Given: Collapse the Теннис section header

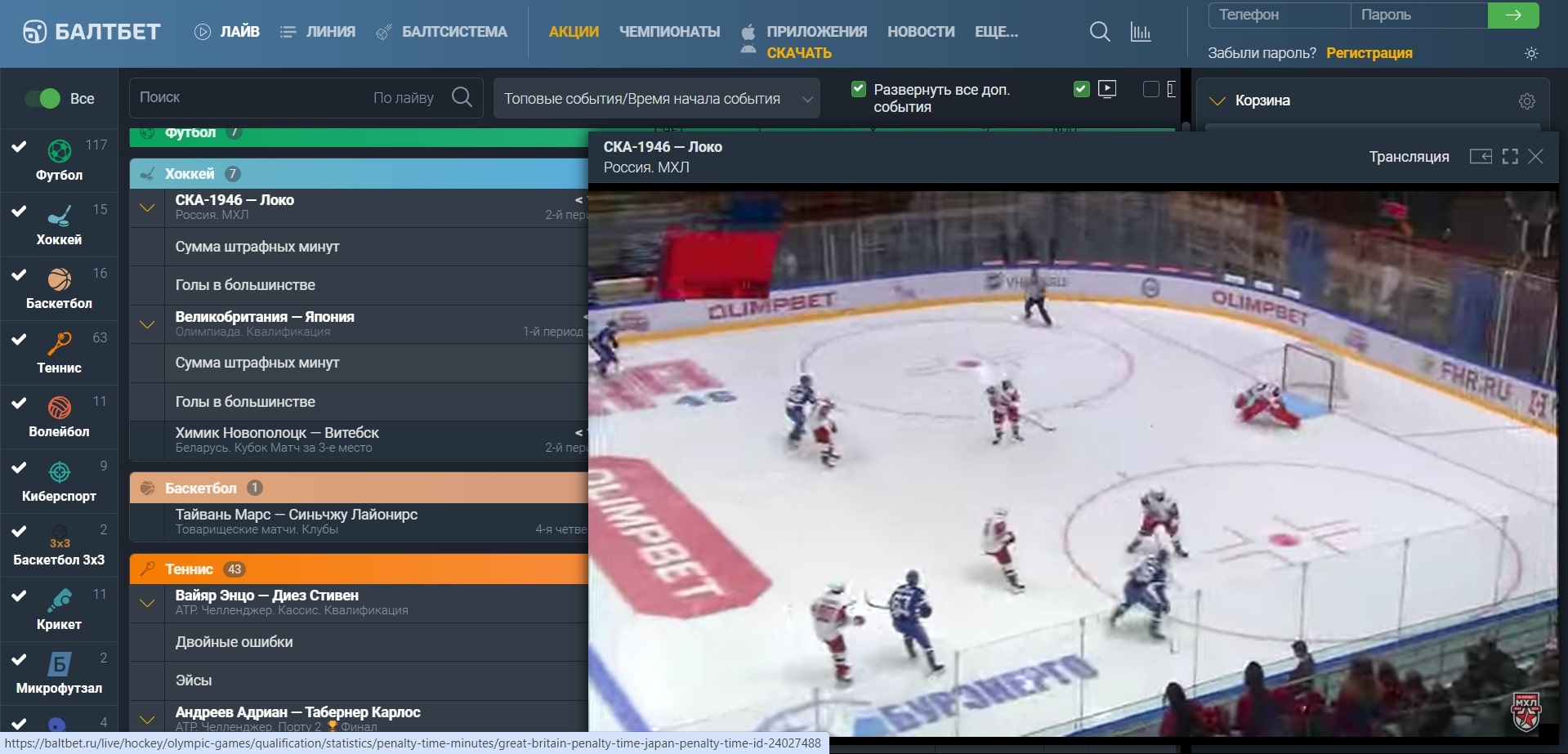Looking at the screenshot, I should click(359, 569).
